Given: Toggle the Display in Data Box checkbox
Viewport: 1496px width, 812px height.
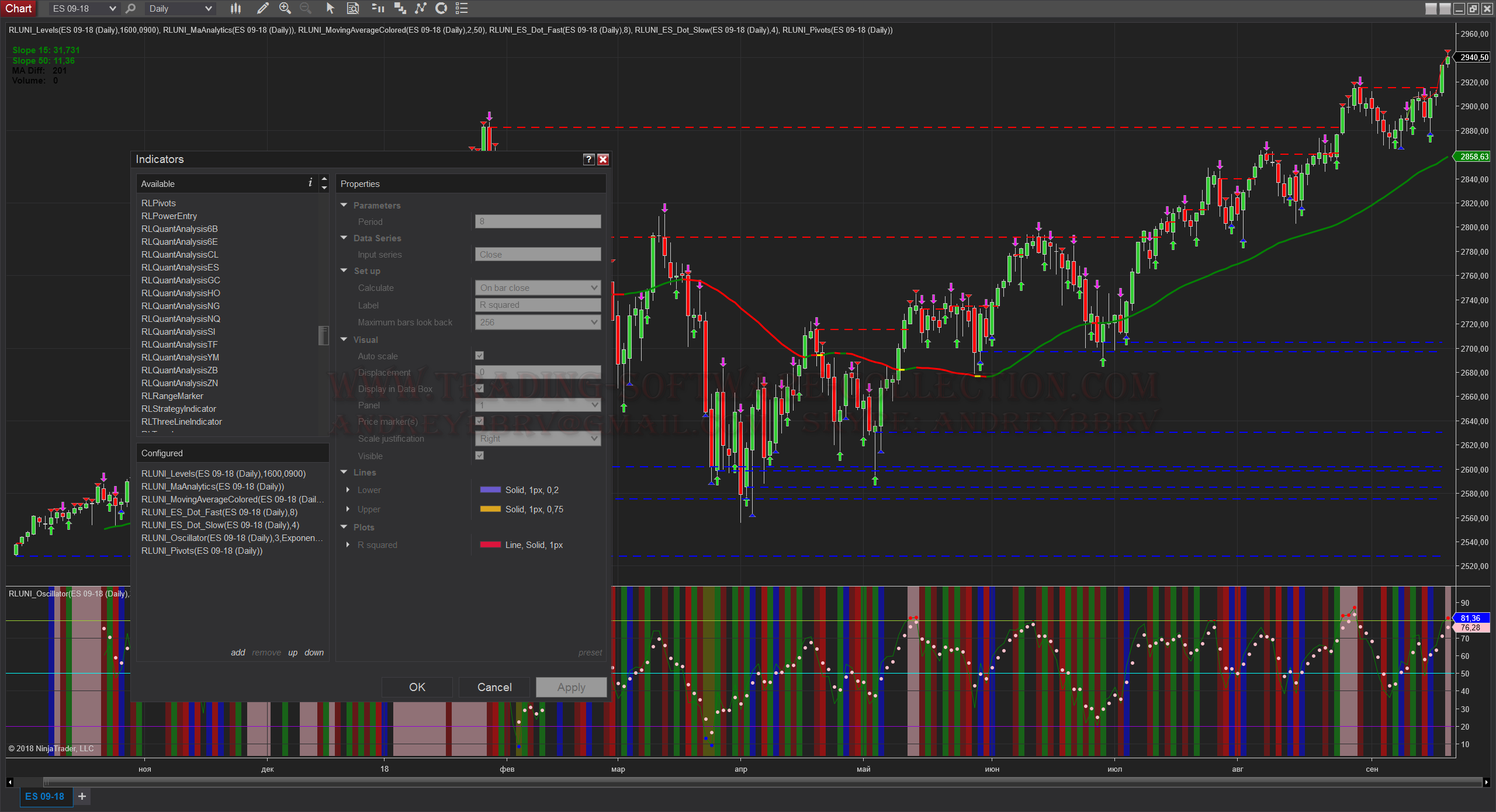Looking at the screenshot, I should 479,388.
